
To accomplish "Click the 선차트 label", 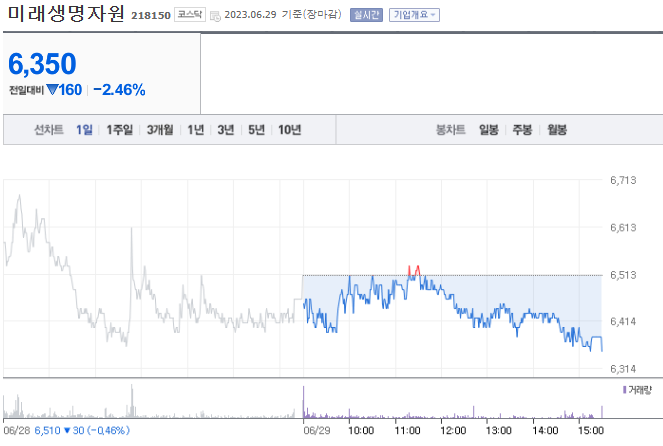I will (49, 130).
